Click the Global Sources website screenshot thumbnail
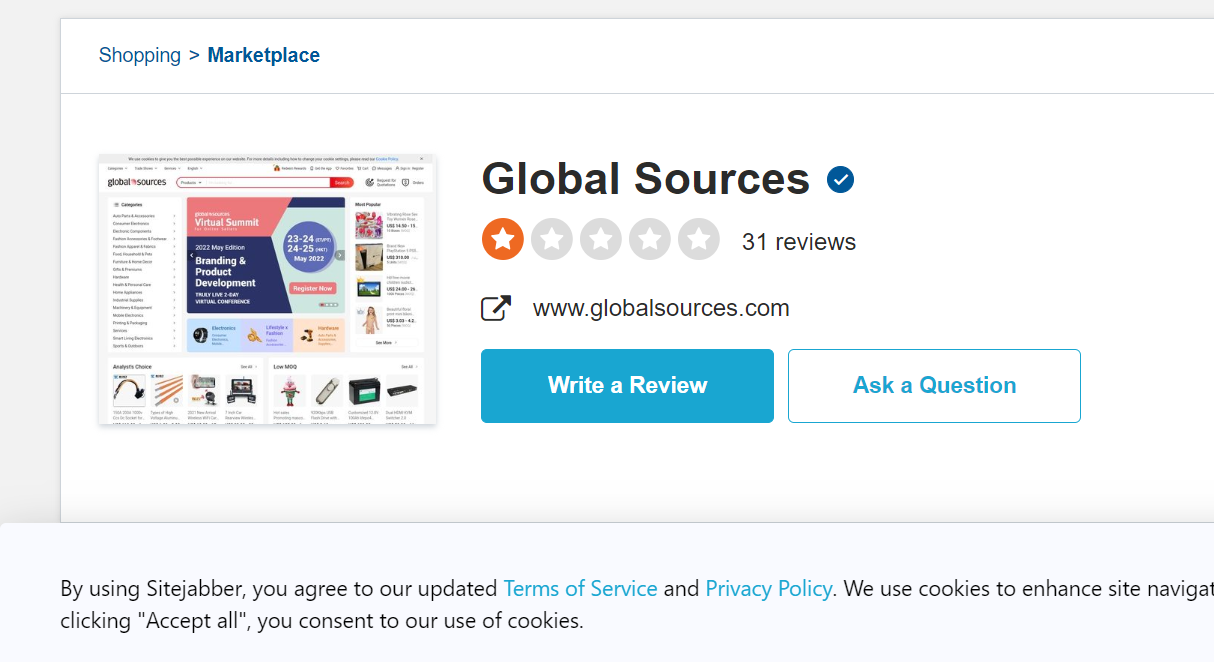The height and width of the screenshot is (662, 1214). 267,289
